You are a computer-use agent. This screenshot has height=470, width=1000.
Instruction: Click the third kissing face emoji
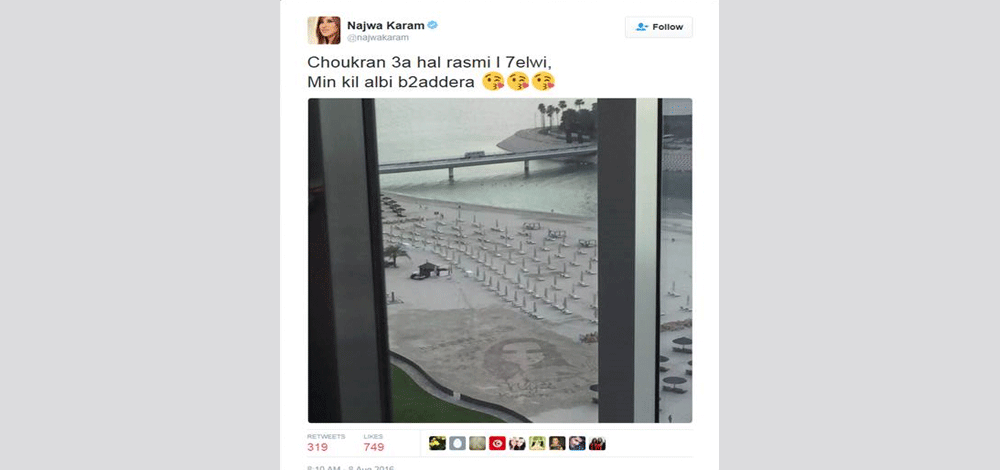click(543, 82)
